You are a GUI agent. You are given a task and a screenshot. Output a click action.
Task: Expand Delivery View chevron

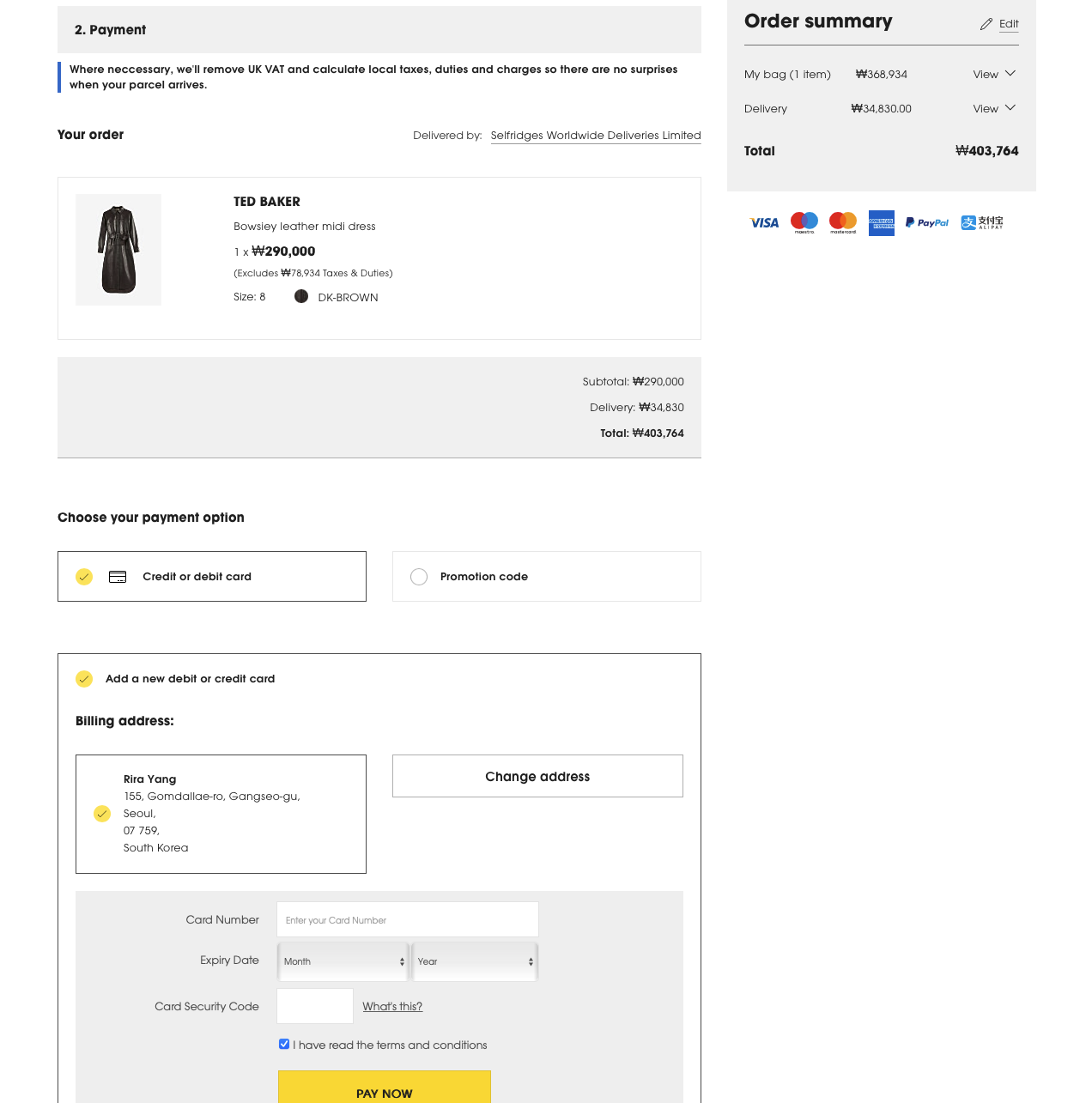coord(1010,108)
